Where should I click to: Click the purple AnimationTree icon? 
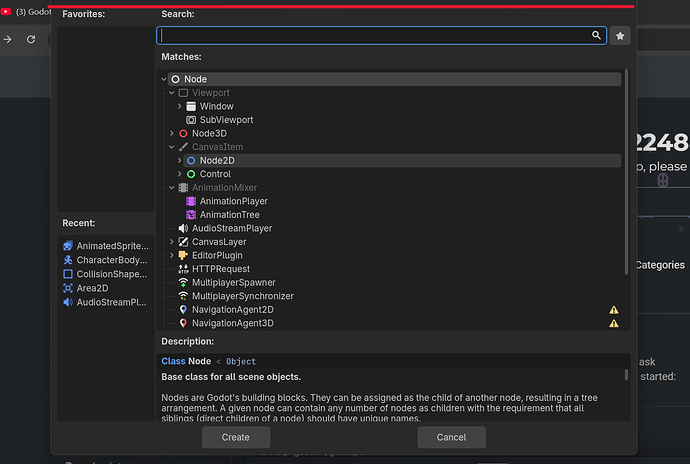pyautogui.click(x=191, y=215)
